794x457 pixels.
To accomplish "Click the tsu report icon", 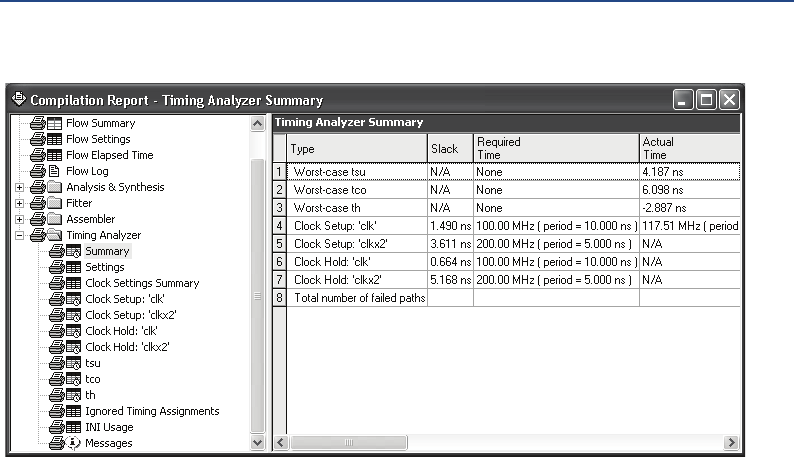I will [73, 363].
